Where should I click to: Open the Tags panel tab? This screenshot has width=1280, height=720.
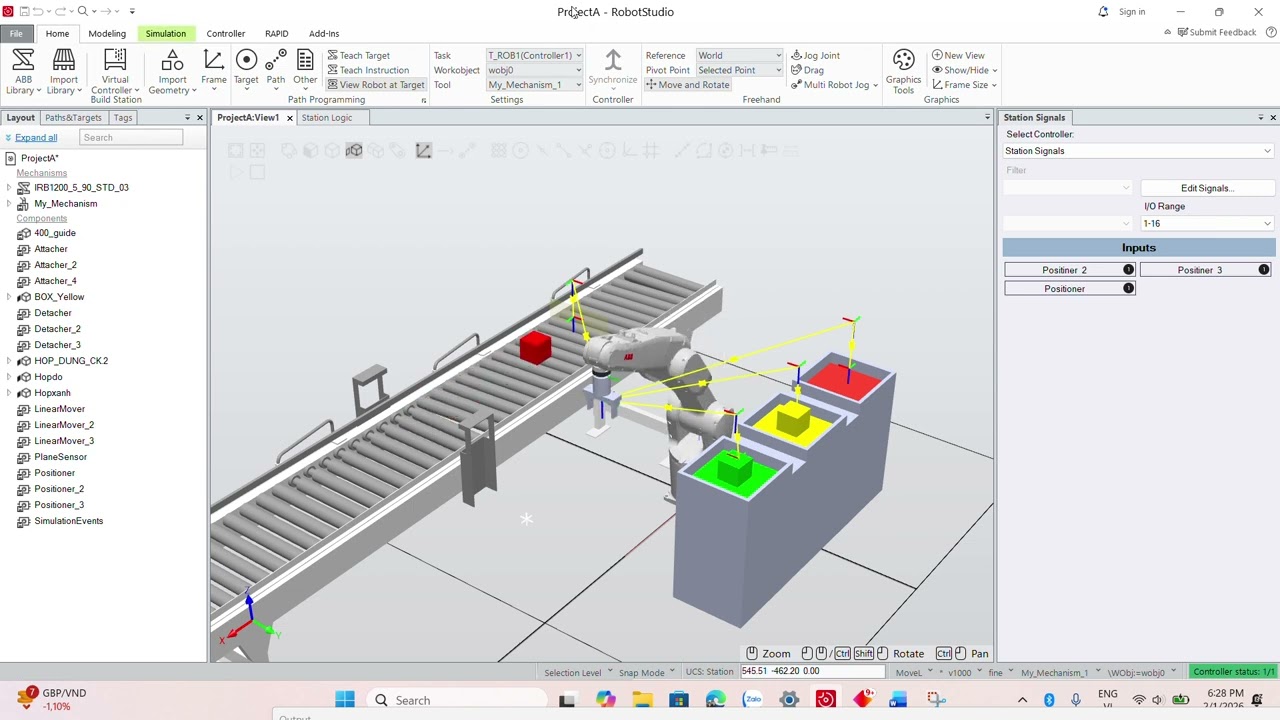122,118
